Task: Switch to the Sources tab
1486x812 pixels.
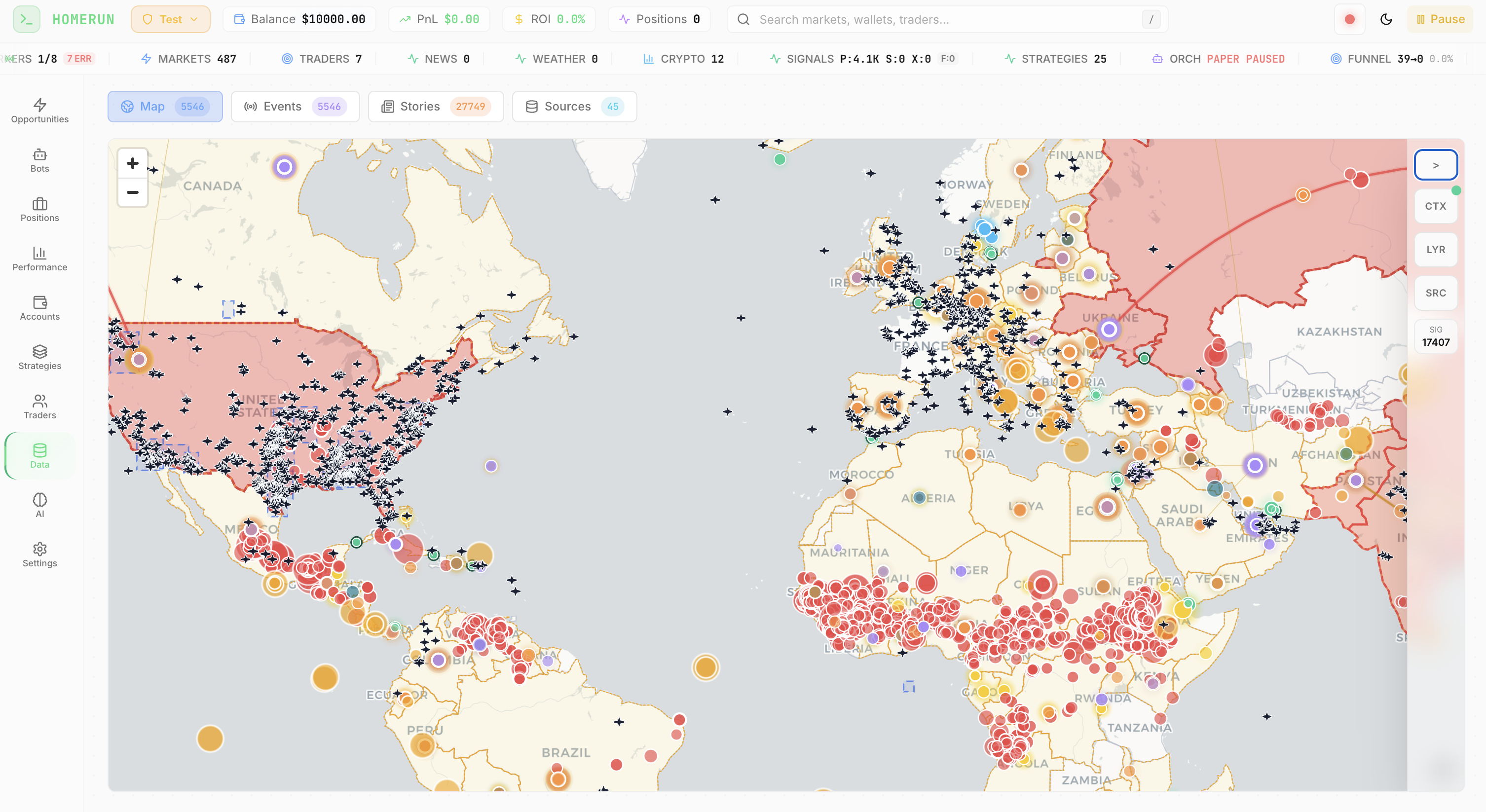Action: [x=575, y=106]
